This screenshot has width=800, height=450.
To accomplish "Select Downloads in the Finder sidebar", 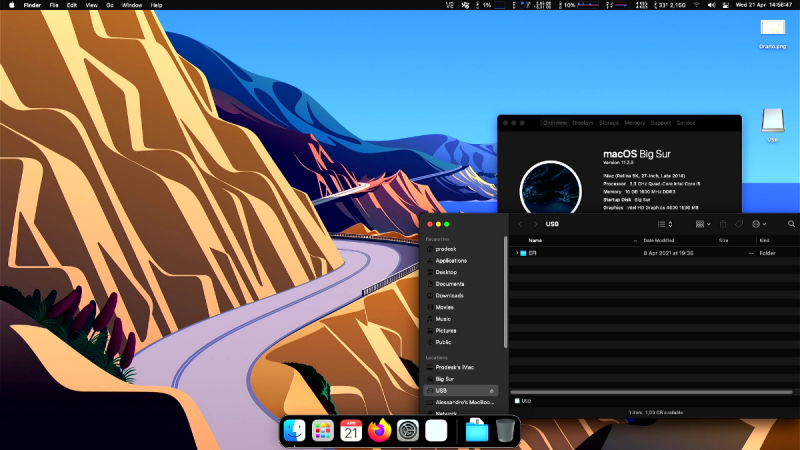I will tap(449, 295).
